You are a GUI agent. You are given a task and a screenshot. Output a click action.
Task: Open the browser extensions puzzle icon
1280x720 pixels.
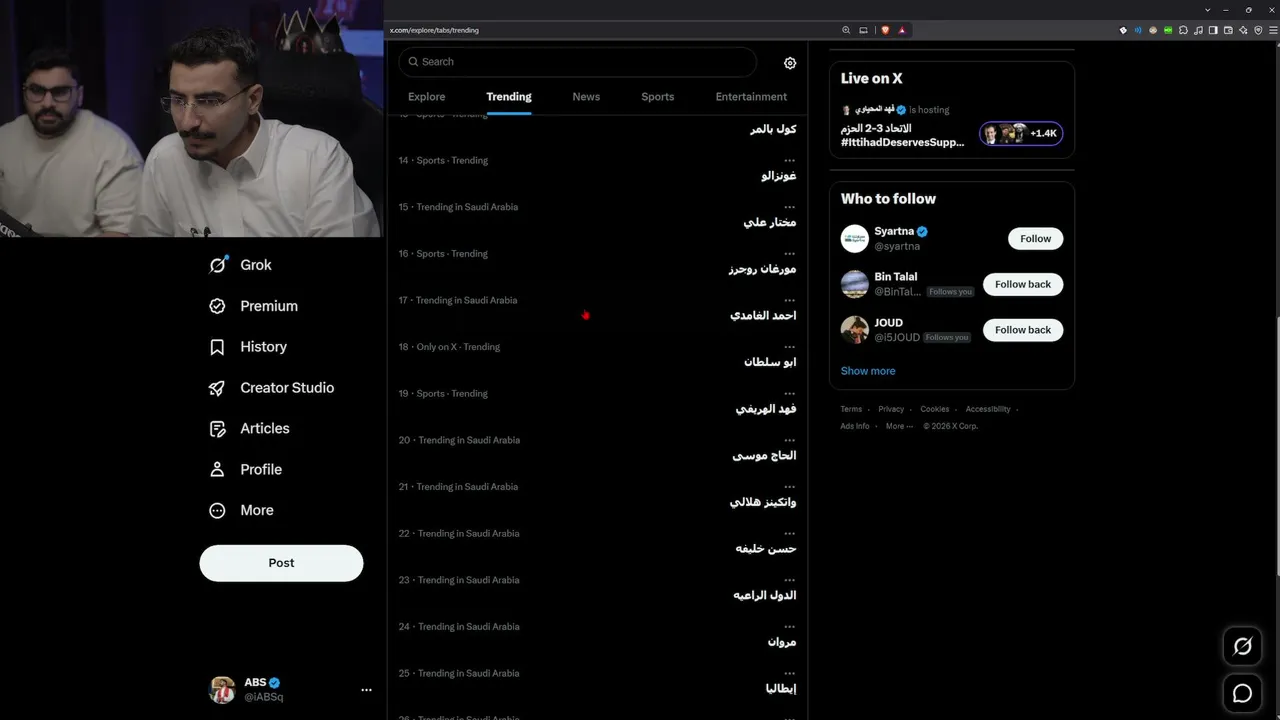coord(1184,31)
